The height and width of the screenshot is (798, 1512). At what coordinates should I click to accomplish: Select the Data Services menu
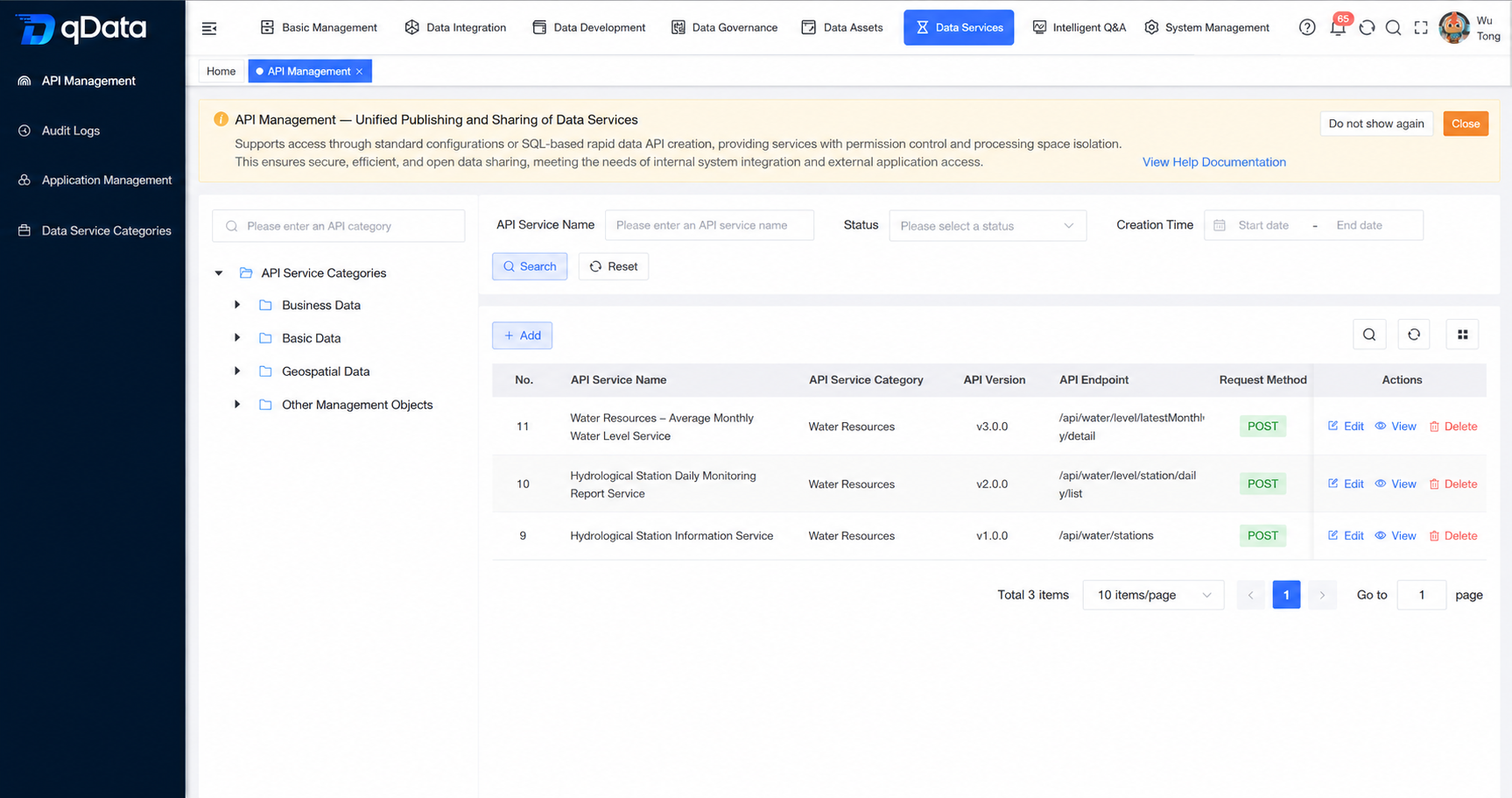[x=959, y=27]
